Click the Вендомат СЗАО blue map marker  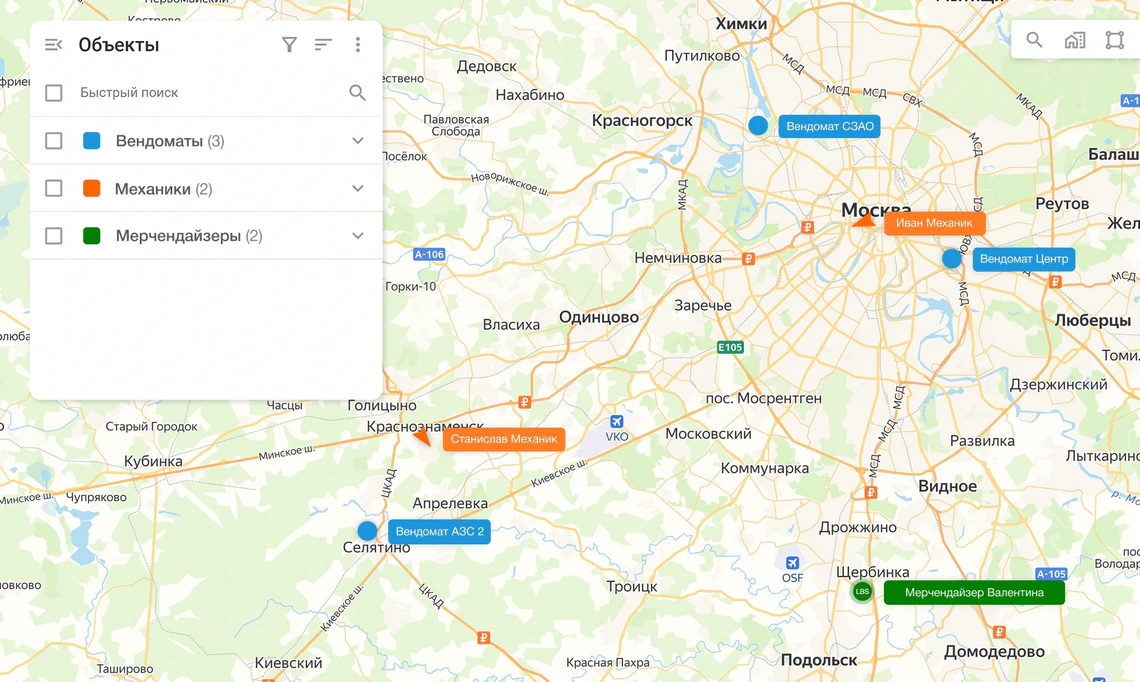coord(758,126)
